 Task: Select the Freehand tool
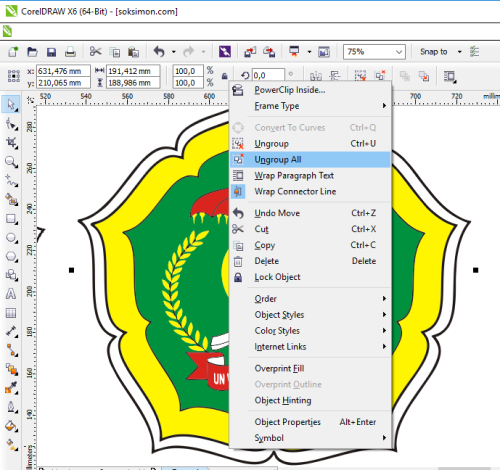pos(11,180)
